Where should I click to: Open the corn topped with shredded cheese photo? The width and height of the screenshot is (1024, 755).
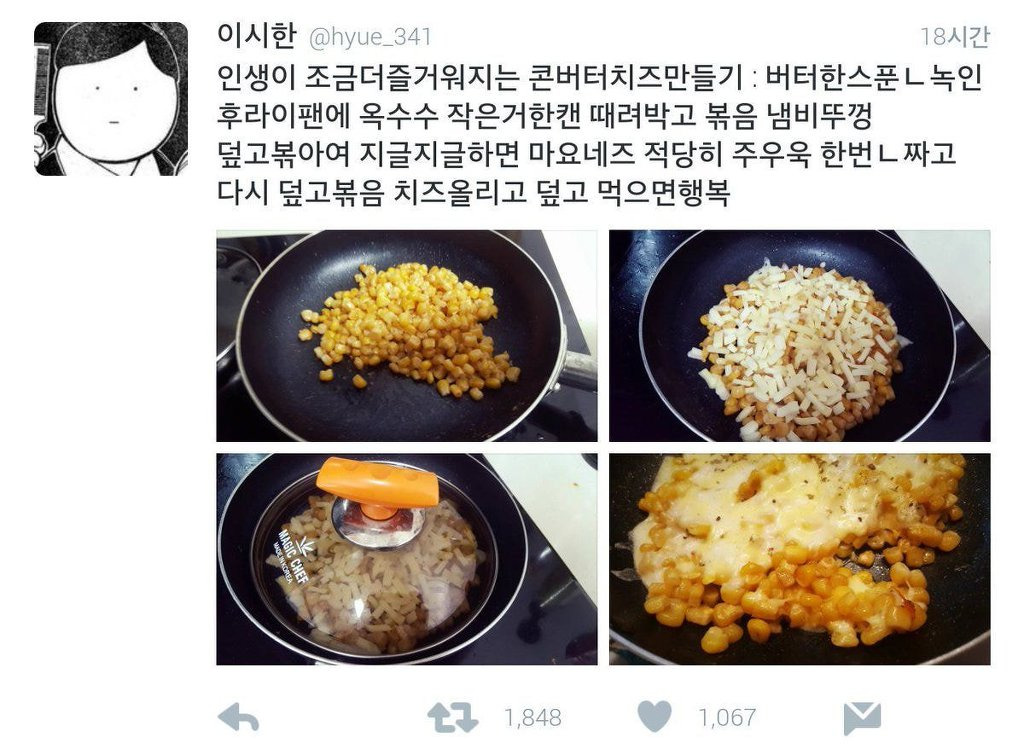click(x=799, y=336)
